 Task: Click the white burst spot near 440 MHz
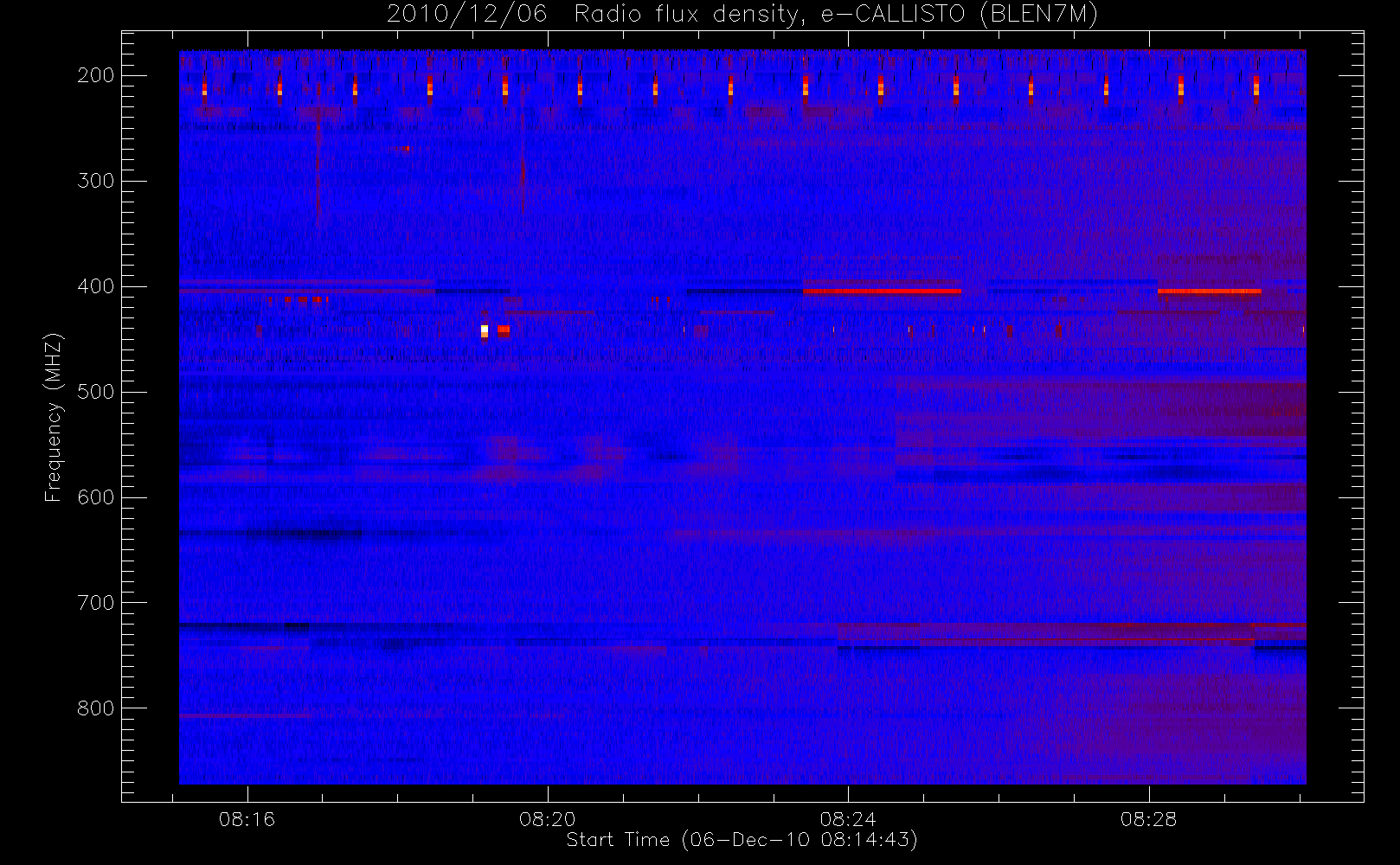(485, 330)
